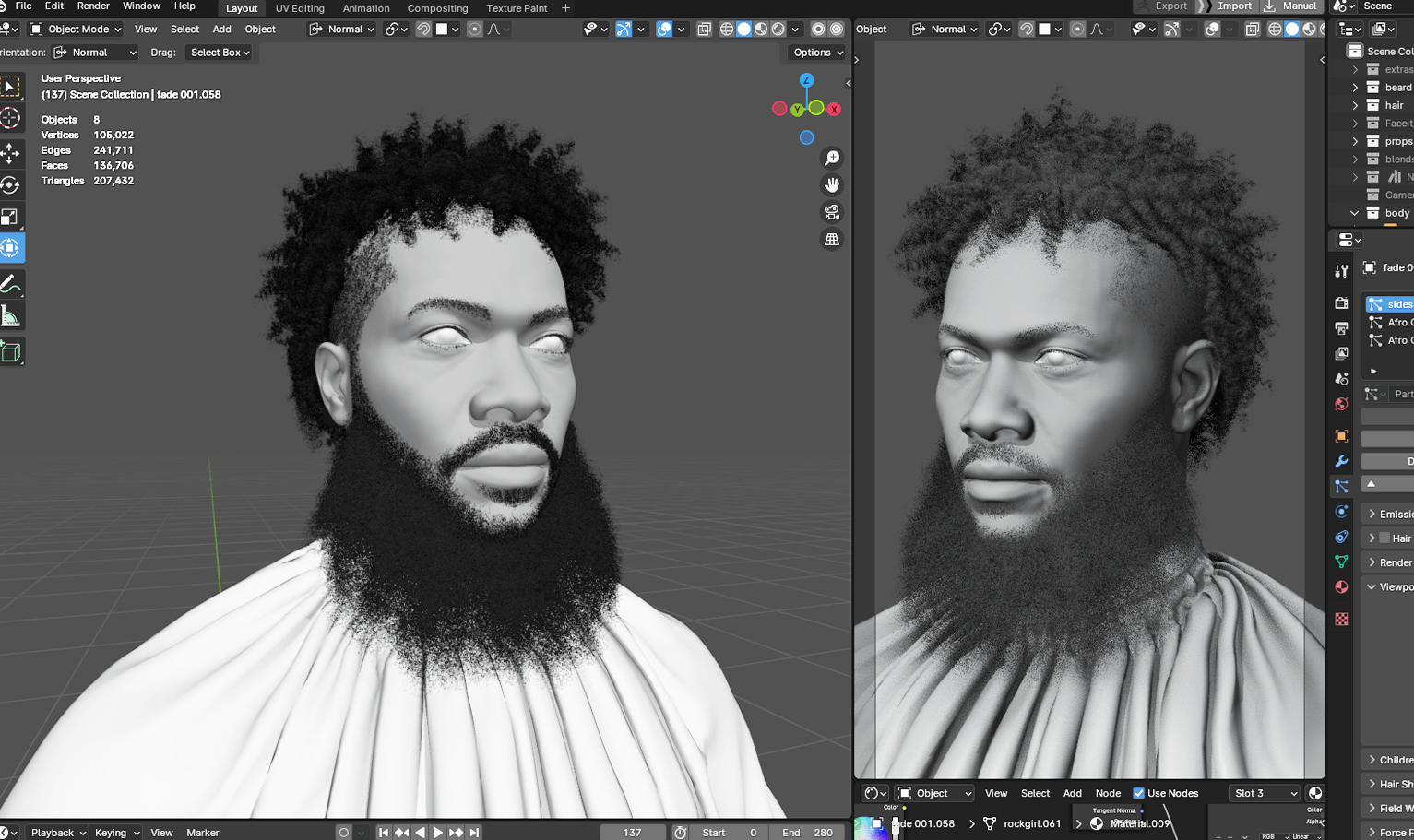Select the Cursor tool in left toolbar
The image size is (1414, 840).
point(10,118)
